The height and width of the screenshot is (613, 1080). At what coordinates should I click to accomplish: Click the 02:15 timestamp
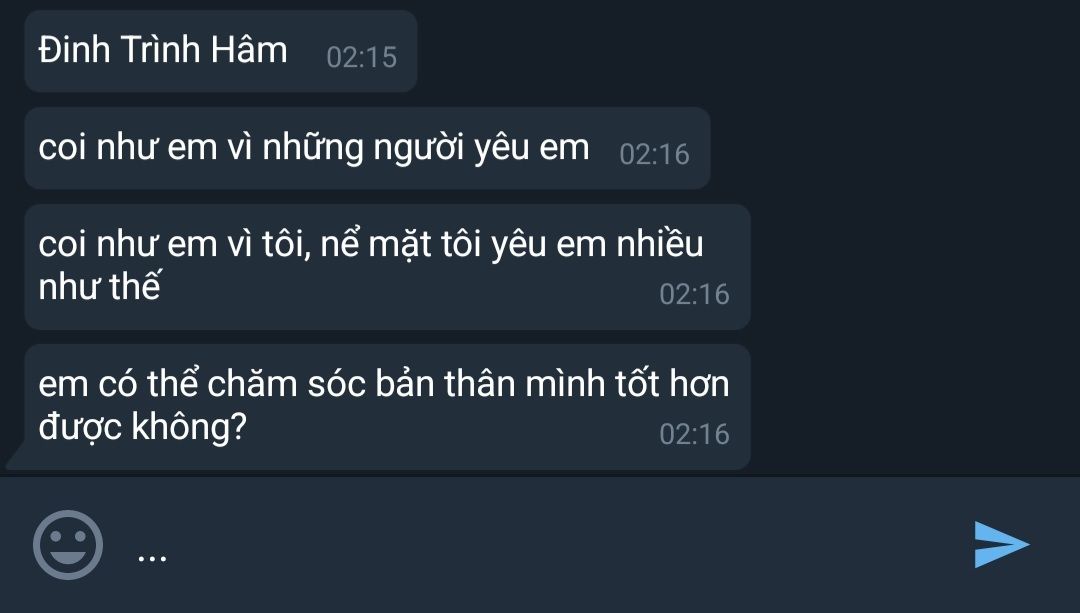click(x=362, y=57)
